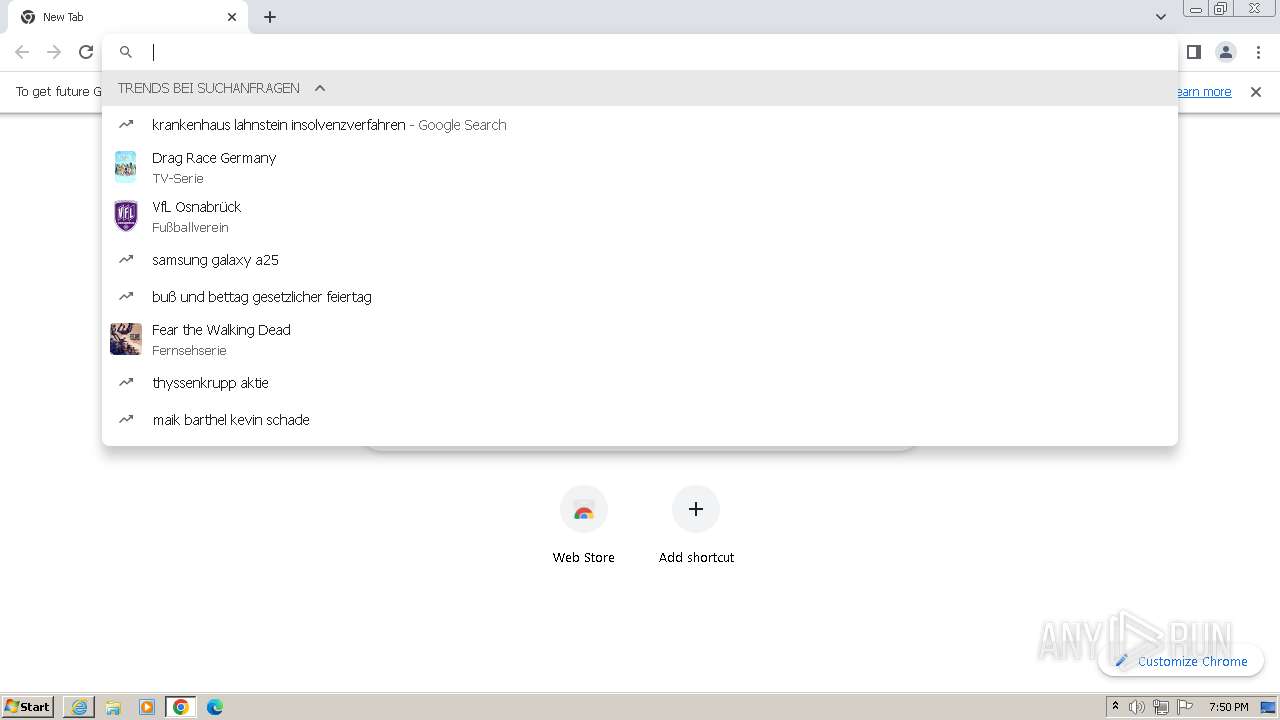Open the Windows Start menu
The image size is (1280, 720).
[28, 707]
